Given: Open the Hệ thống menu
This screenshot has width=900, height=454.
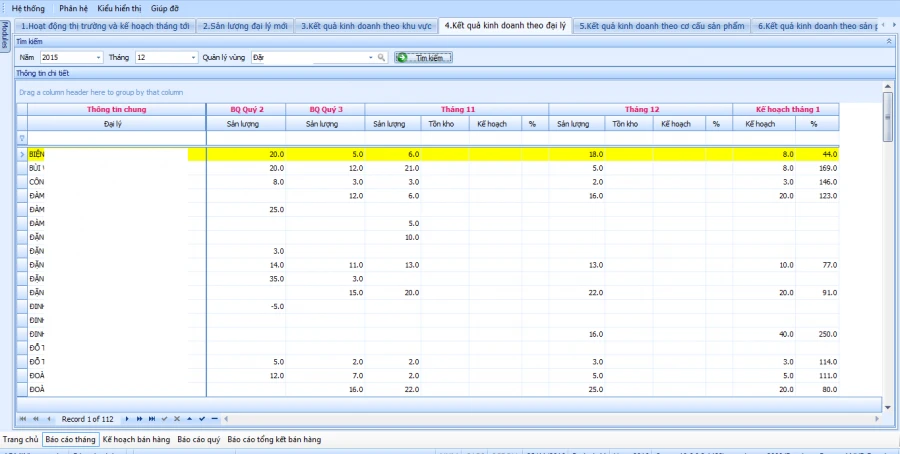Looking at the screenshot, I should pyautogui.click(x=28, y=9).
